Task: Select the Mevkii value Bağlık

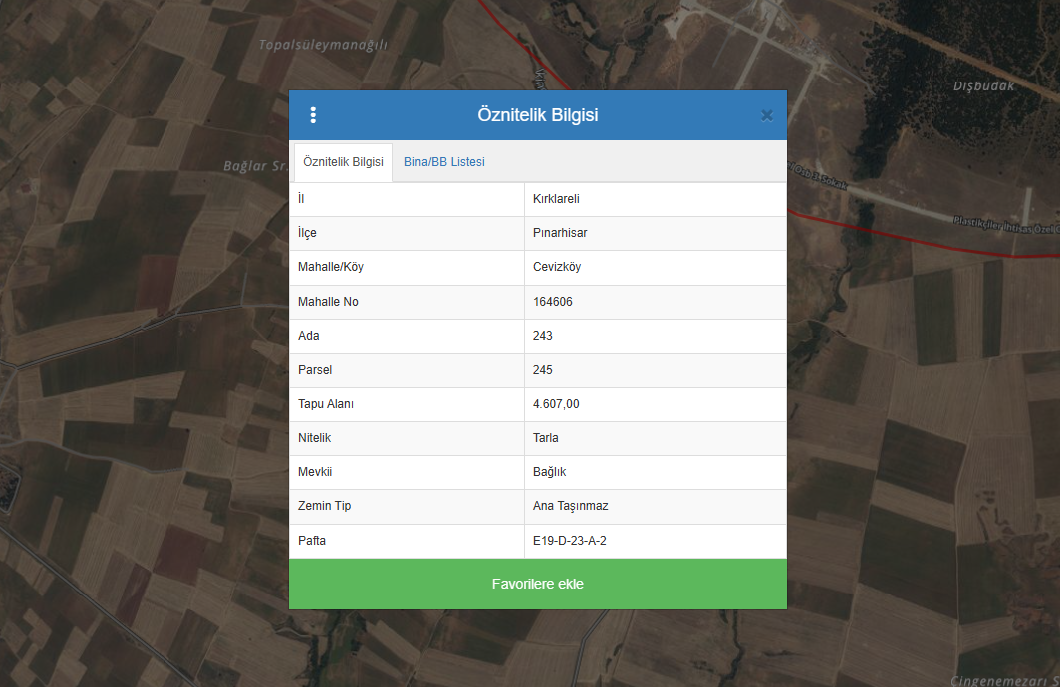Action: point(550,472)
